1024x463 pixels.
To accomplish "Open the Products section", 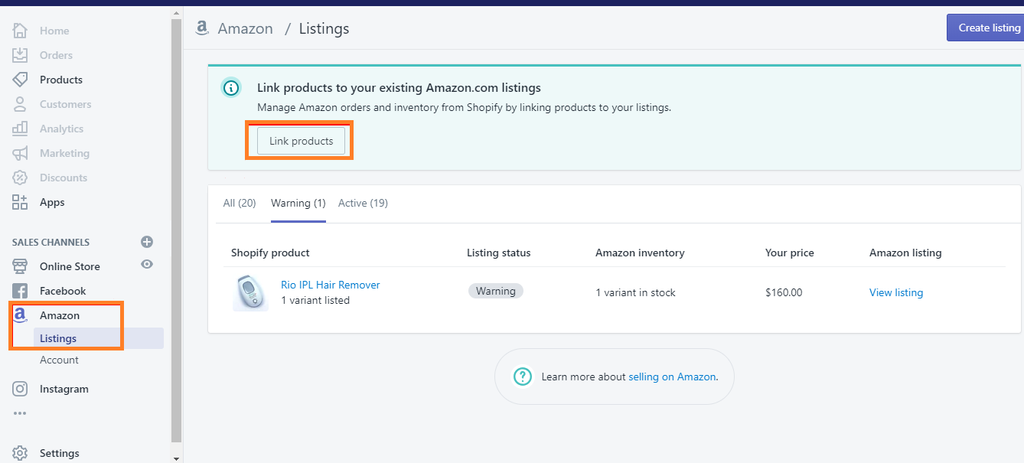I will tap(61, 80).
